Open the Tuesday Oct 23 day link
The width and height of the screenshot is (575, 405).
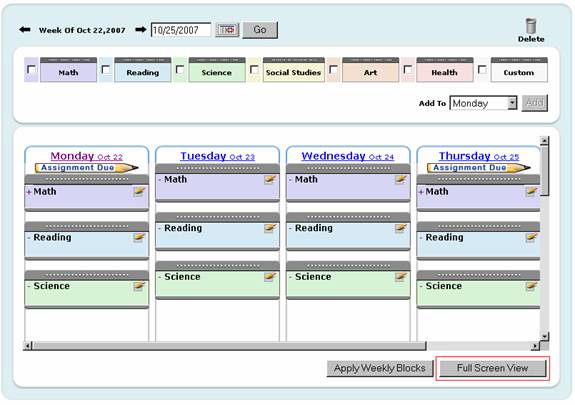click(217, 156)
